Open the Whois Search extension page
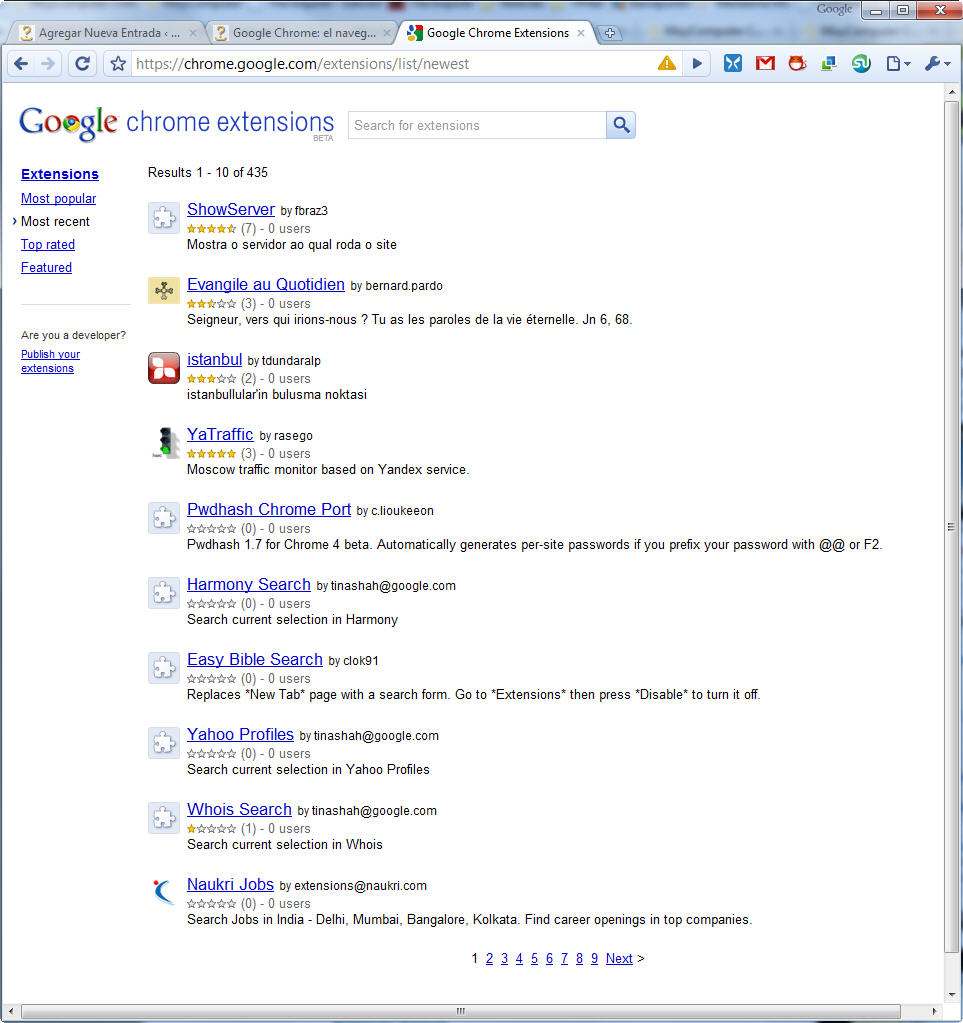Viewport: 963px width, 1023px height. coord(239,810)
